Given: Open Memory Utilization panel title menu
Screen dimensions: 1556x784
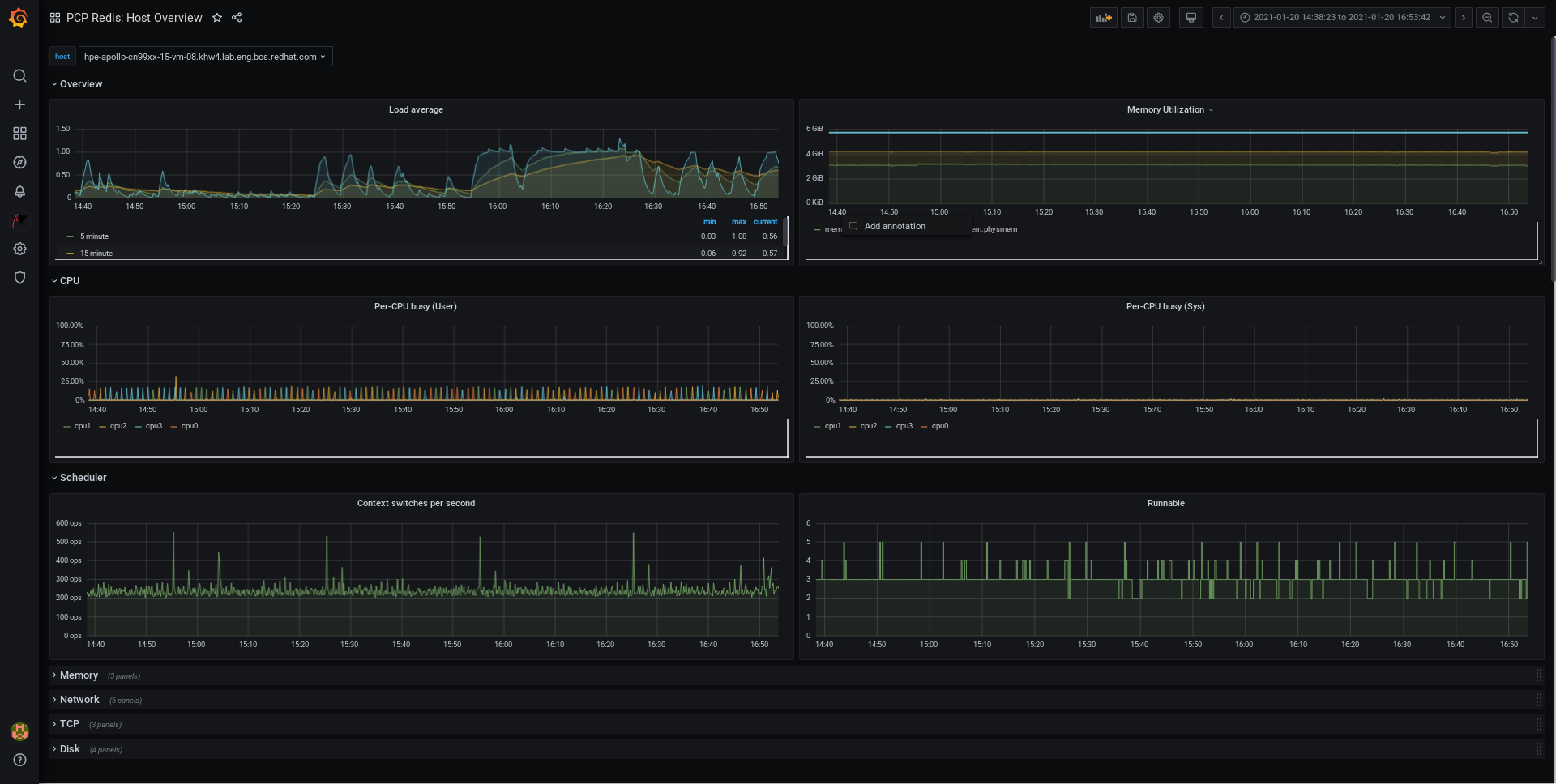Looking at the screenshot, I should coord(1169,109).
